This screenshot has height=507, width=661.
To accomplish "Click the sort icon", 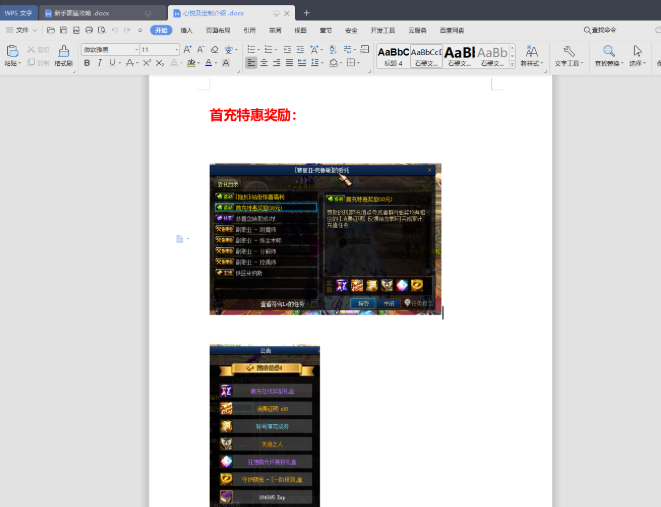I will [x=333, y=50].
